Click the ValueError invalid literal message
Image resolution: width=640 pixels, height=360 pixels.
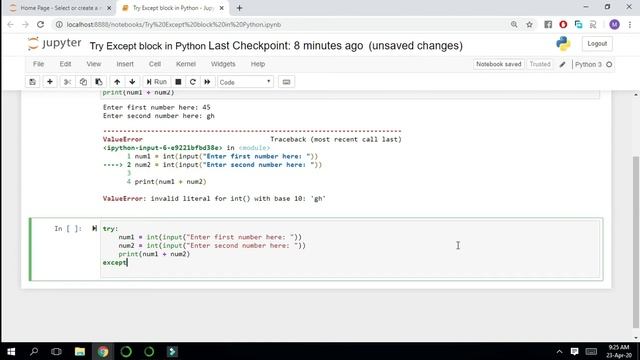point(214,199)
